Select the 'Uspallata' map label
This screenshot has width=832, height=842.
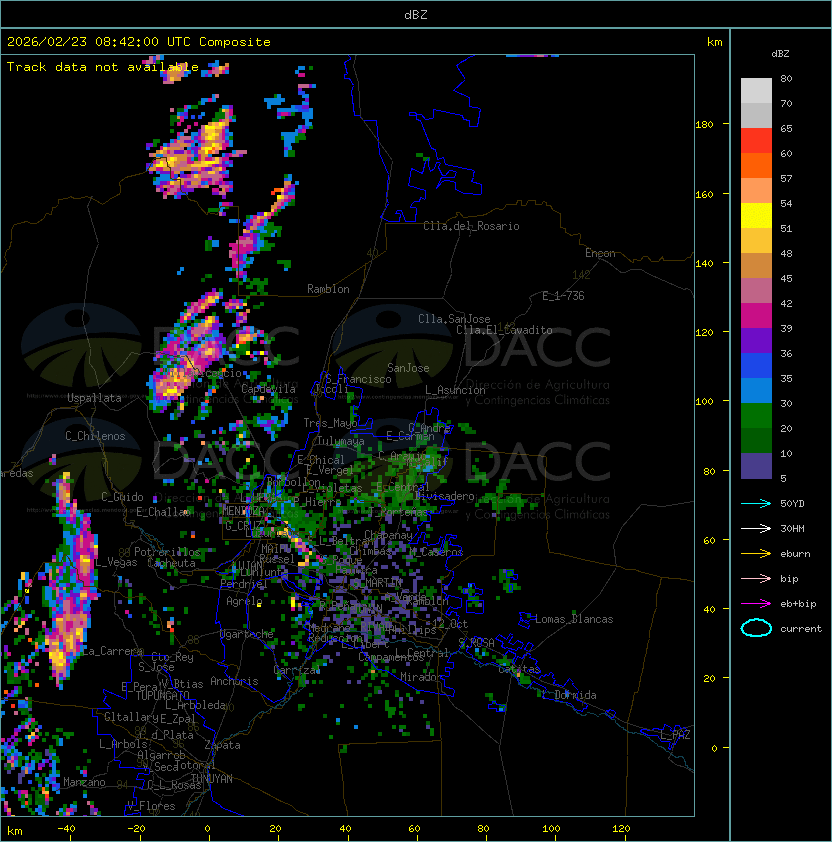coord(94,398)
